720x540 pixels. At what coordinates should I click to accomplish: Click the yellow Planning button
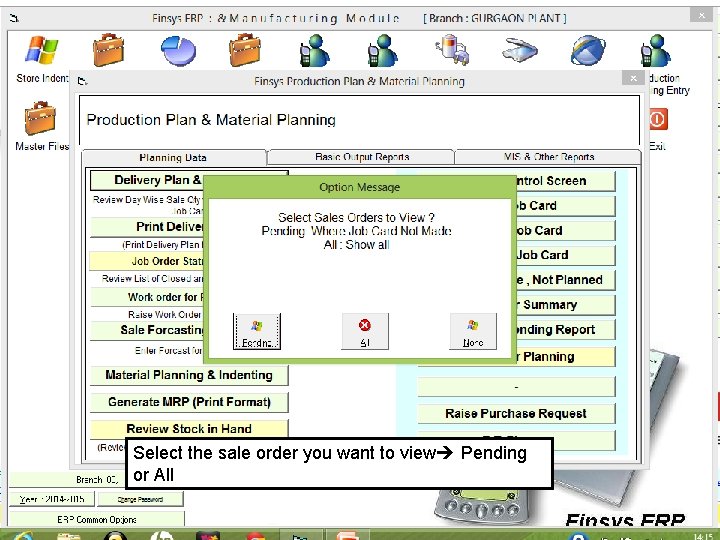click(x=564, y=357)
